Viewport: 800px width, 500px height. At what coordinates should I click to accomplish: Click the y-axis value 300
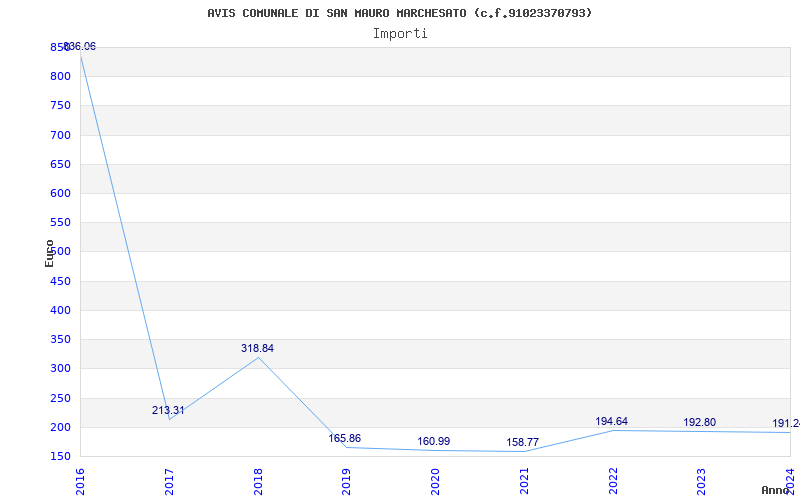[x=60, y=368]
